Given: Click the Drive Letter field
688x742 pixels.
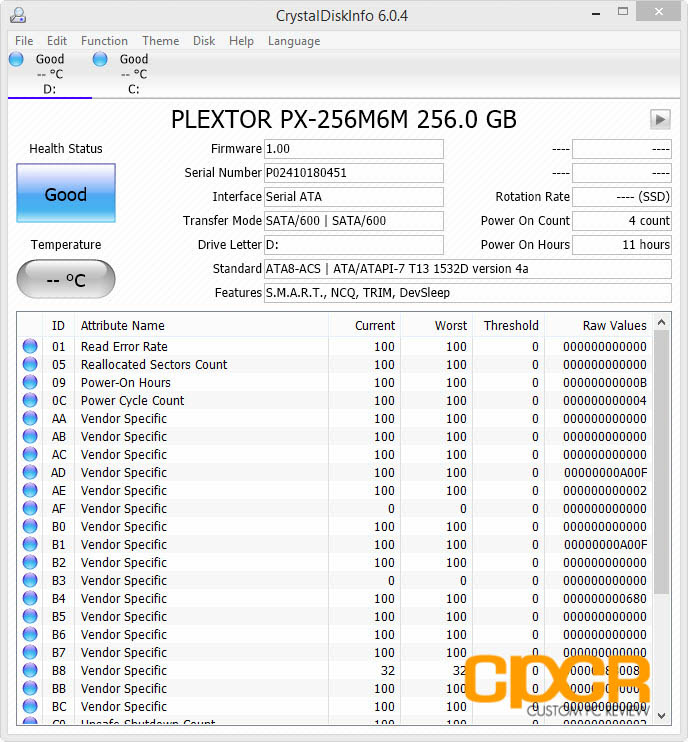Looking at the screenshot, I should [353, 245].
